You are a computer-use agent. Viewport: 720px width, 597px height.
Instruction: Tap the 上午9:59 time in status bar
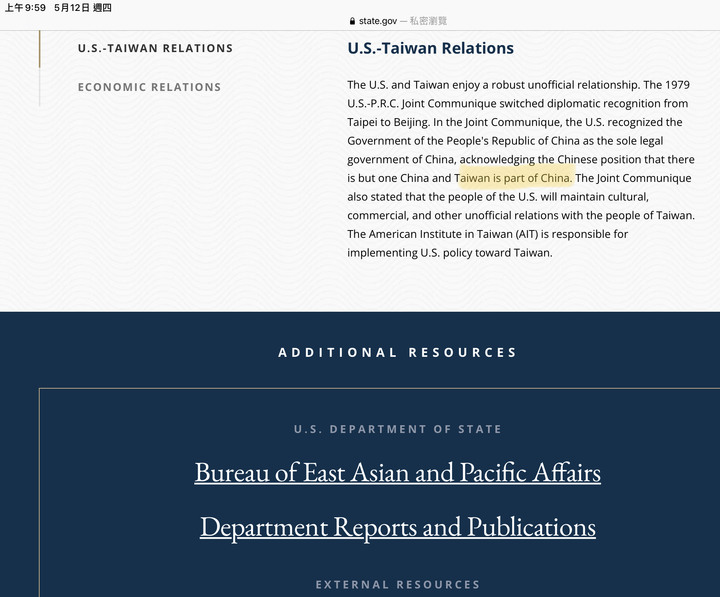25,8
